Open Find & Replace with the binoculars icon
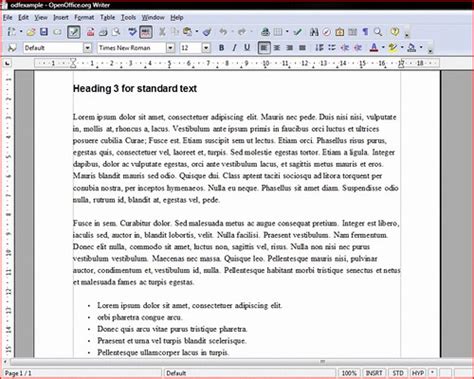Screen dimensions: 474x379 tap(314, 32)
